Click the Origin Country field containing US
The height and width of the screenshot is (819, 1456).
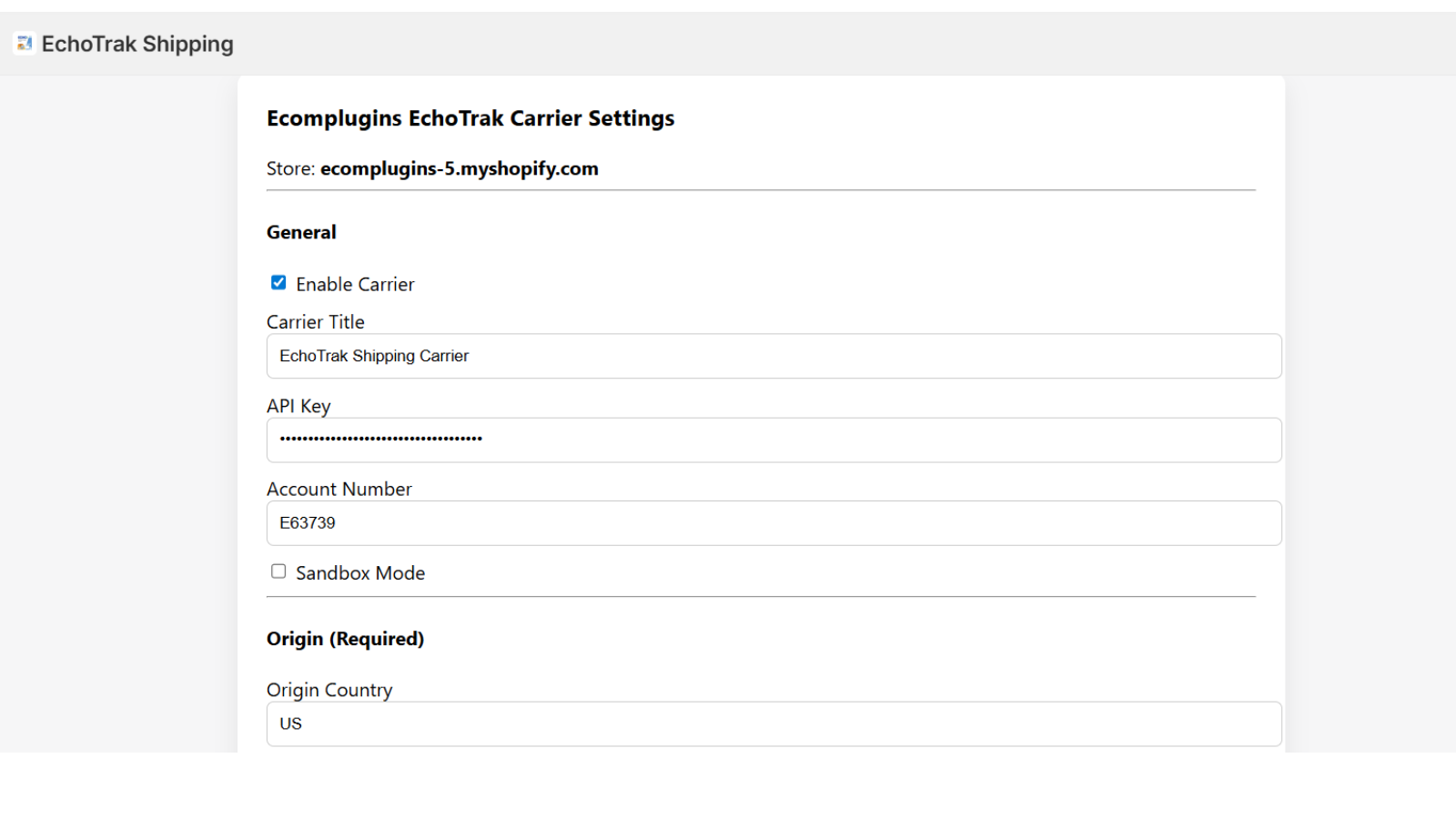[x=773, y=724]
